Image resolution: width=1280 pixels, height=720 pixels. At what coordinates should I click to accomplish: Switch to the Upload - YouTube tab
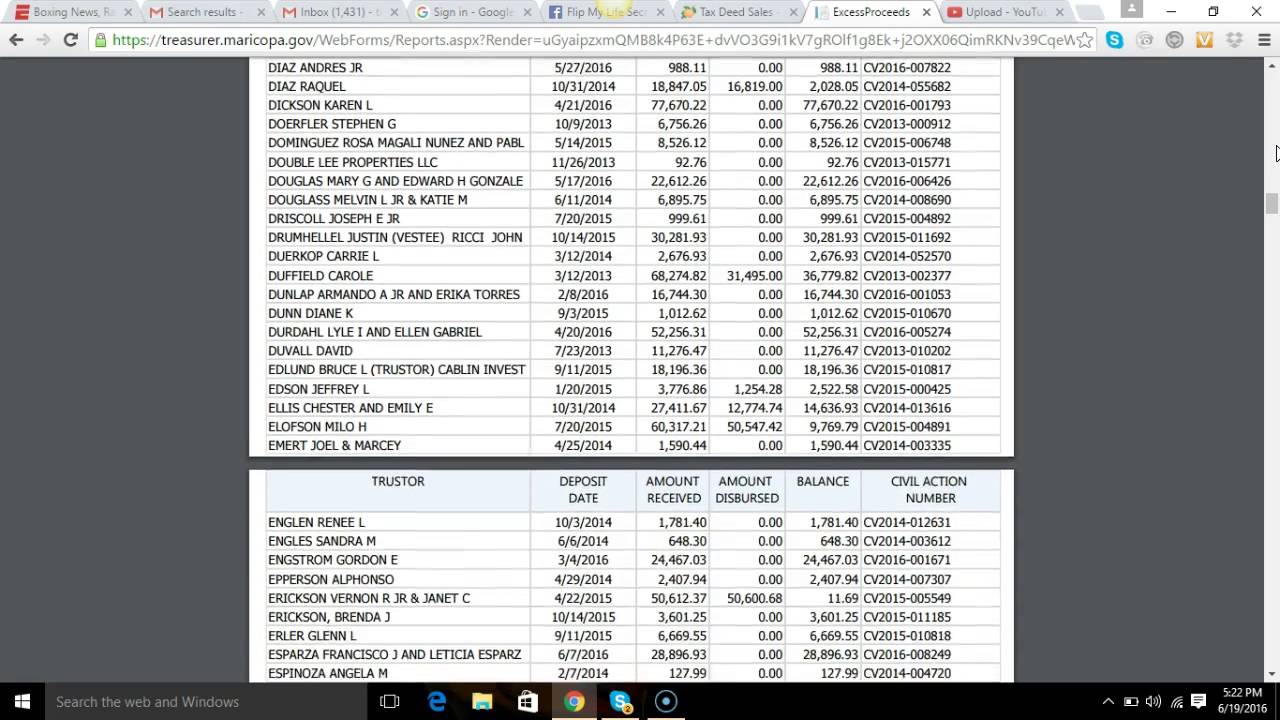pos(1004,12)
